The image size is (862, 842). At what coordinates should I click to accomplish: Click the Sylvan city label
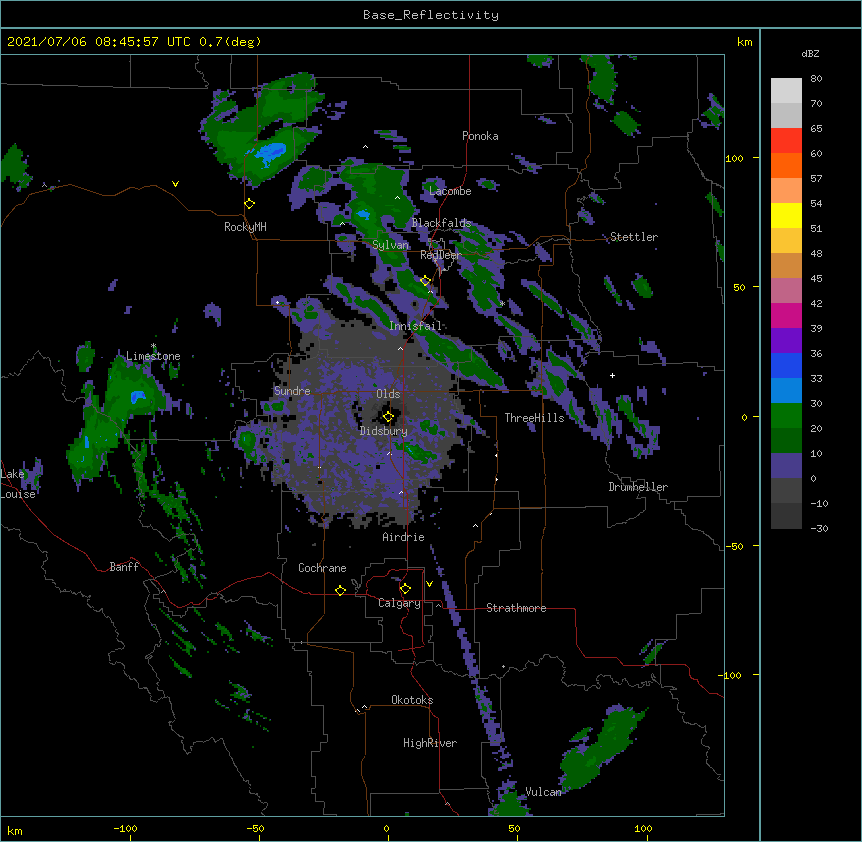coord(390,245)
